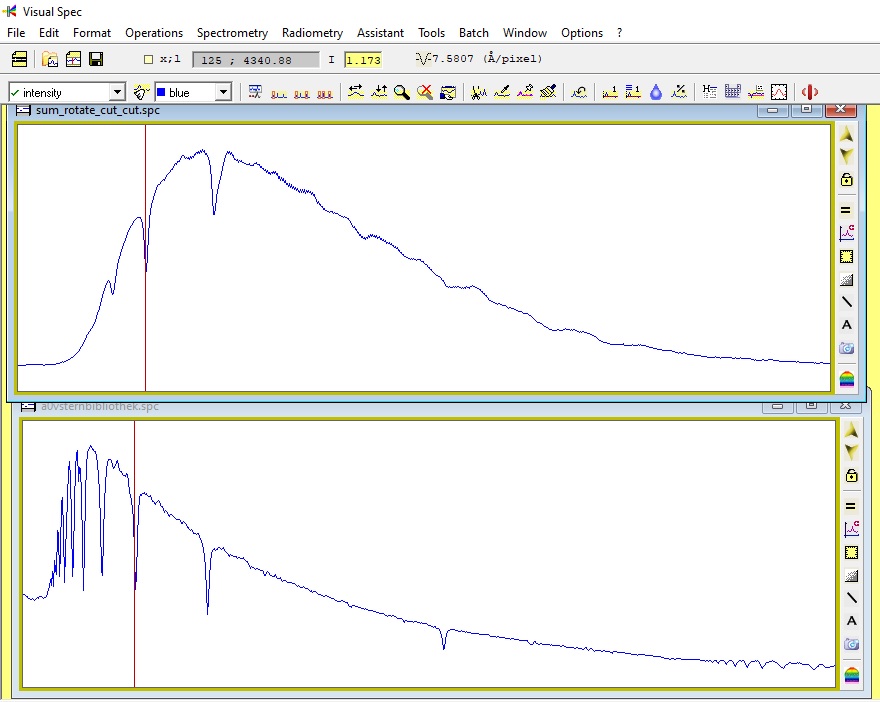Click up arrow in sum_rotate_cut_cut sidebar
The image size is (880, 702).
click(846, 135)
